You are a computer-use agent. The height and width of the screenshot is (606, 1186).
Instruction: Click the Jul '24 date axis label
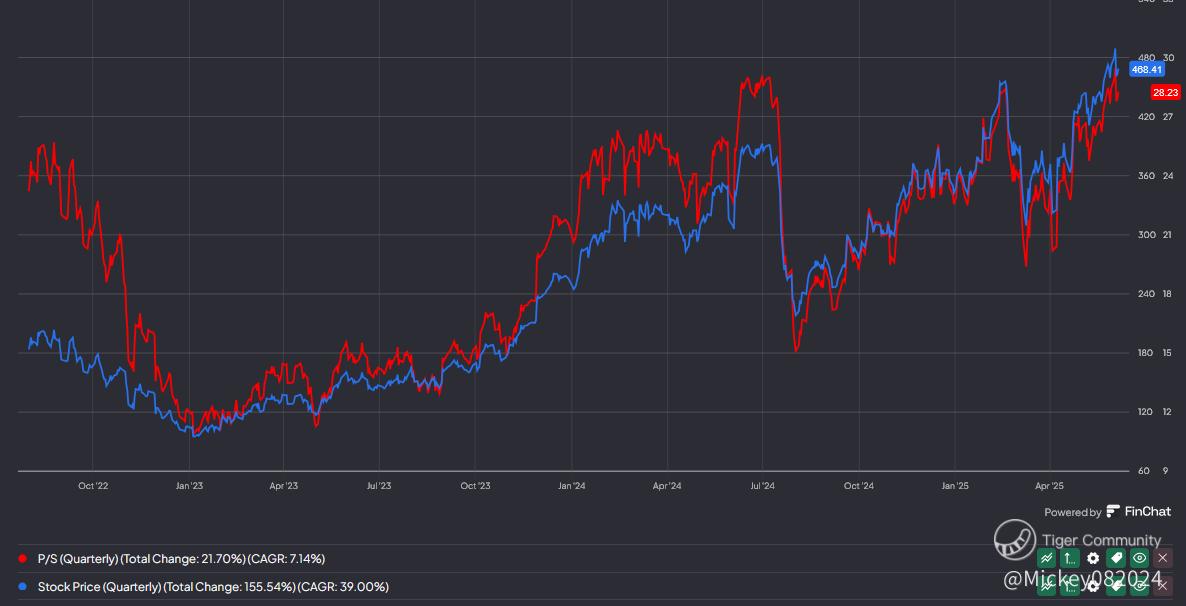(762, 486)
